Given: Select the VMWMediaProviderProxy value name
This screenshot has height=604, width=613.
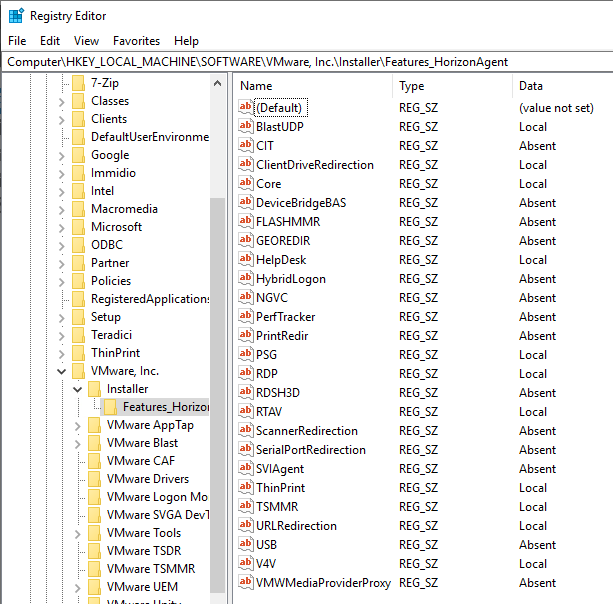Looking at the screenshot, I should click(323, 583).
